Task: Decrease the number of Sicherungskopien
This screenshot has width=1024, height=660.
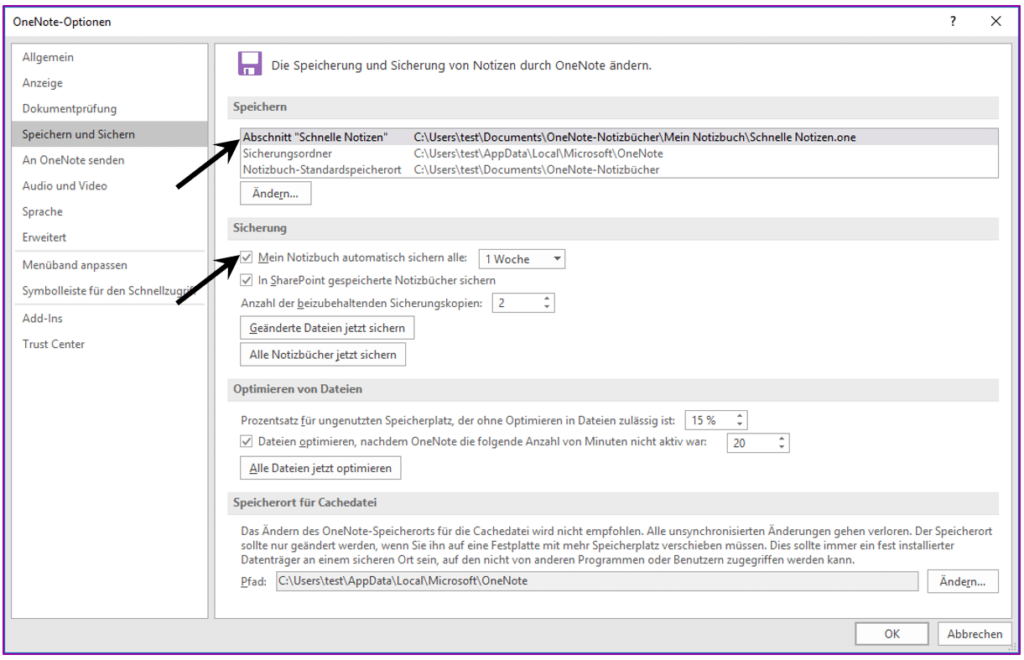Action: tap(547, 307)
